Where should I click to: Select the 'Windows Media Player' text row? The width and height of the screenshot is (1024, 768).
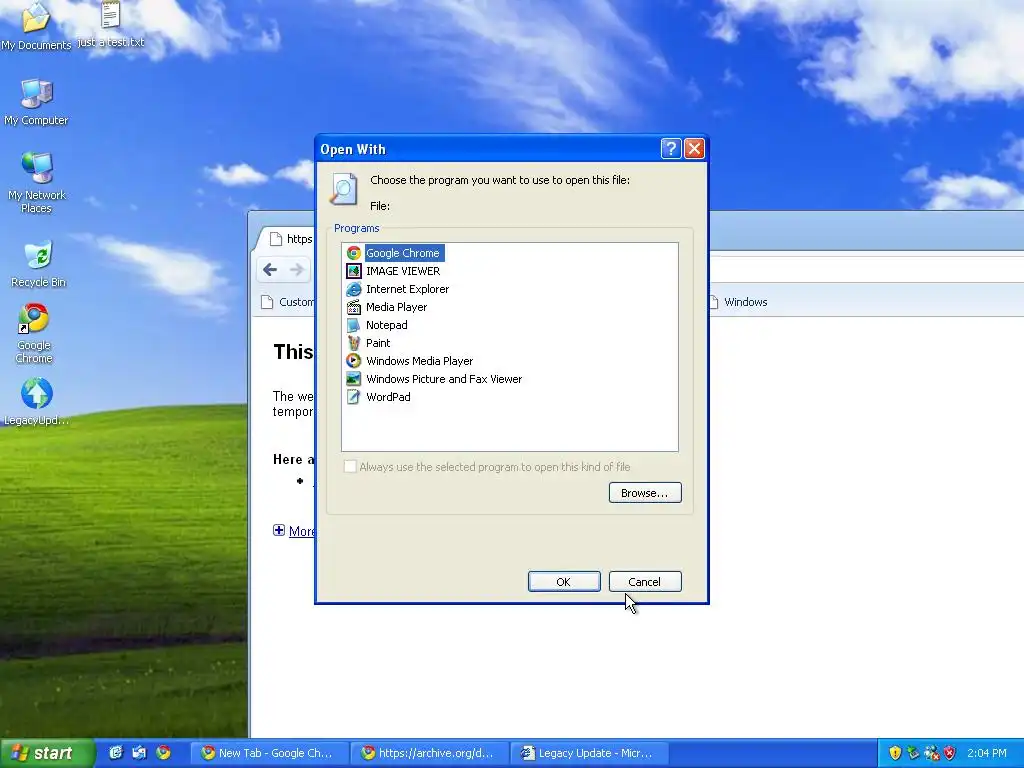419,361
